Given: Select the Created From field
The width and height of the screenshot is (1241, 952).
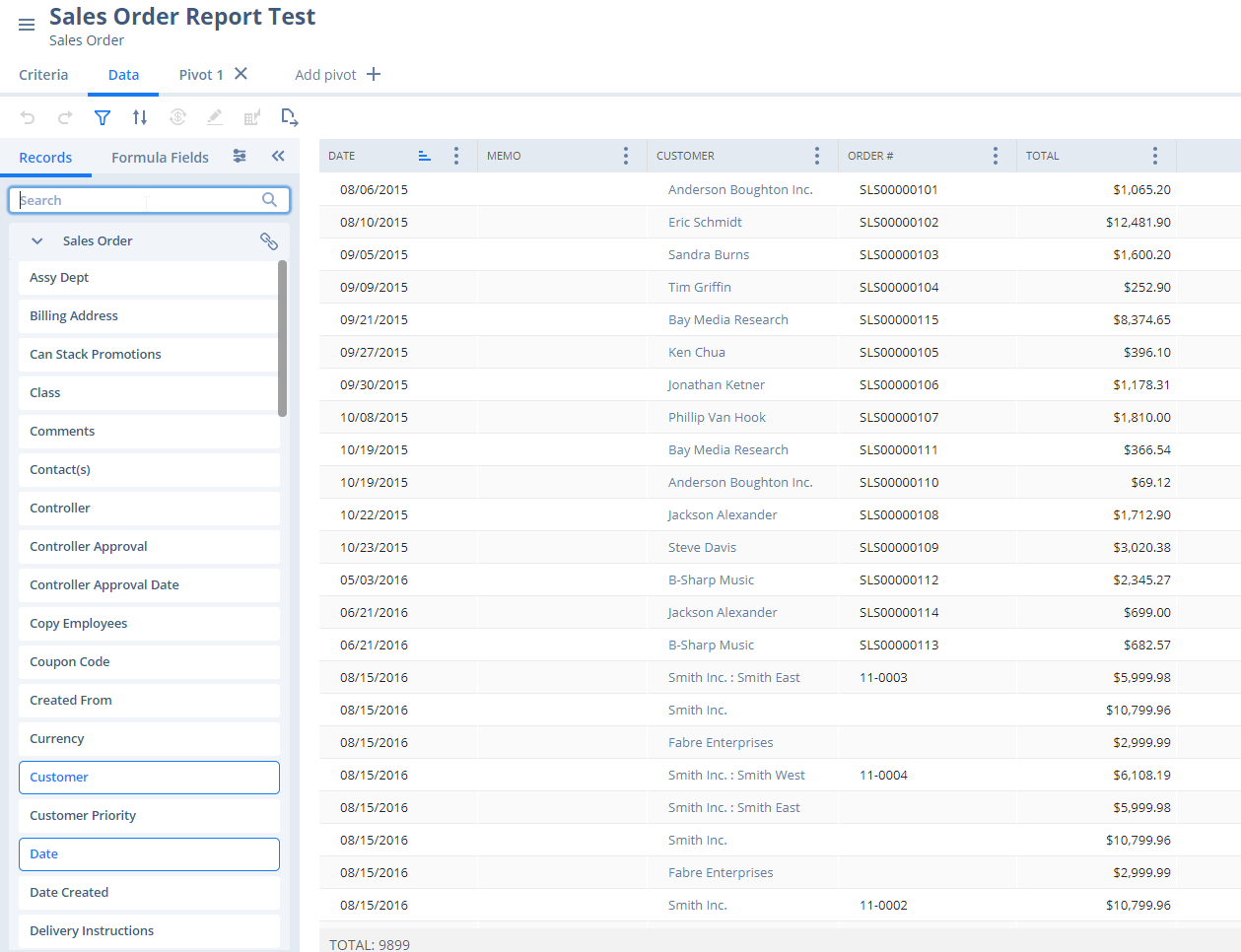Looking at the screenshot, I should [149, 701].
